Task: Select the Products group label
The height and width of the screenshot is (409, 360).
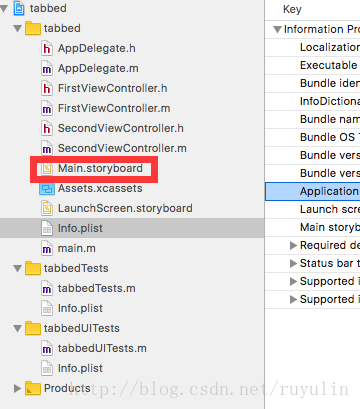Action: [x=67, y=388]
